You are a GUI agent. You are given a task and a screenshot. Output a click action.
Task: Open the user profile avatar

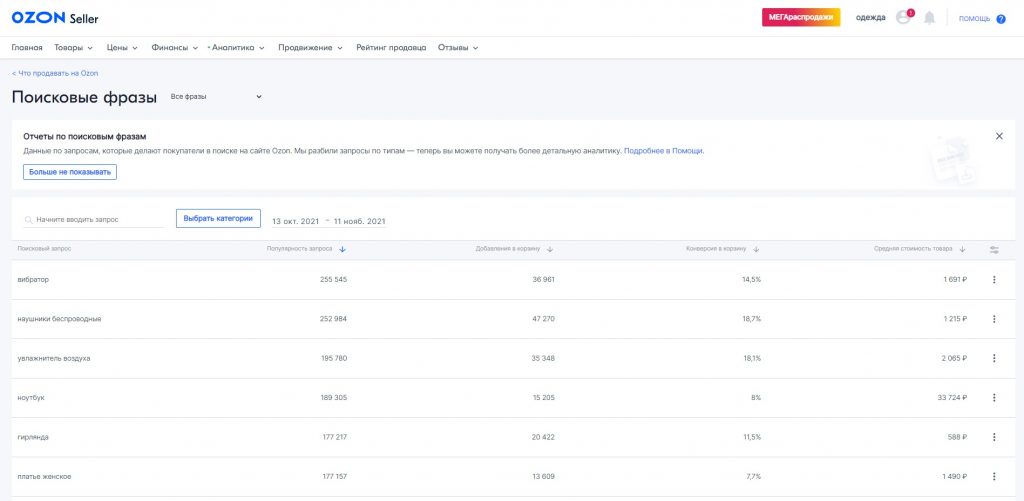[x=904, y=18]
